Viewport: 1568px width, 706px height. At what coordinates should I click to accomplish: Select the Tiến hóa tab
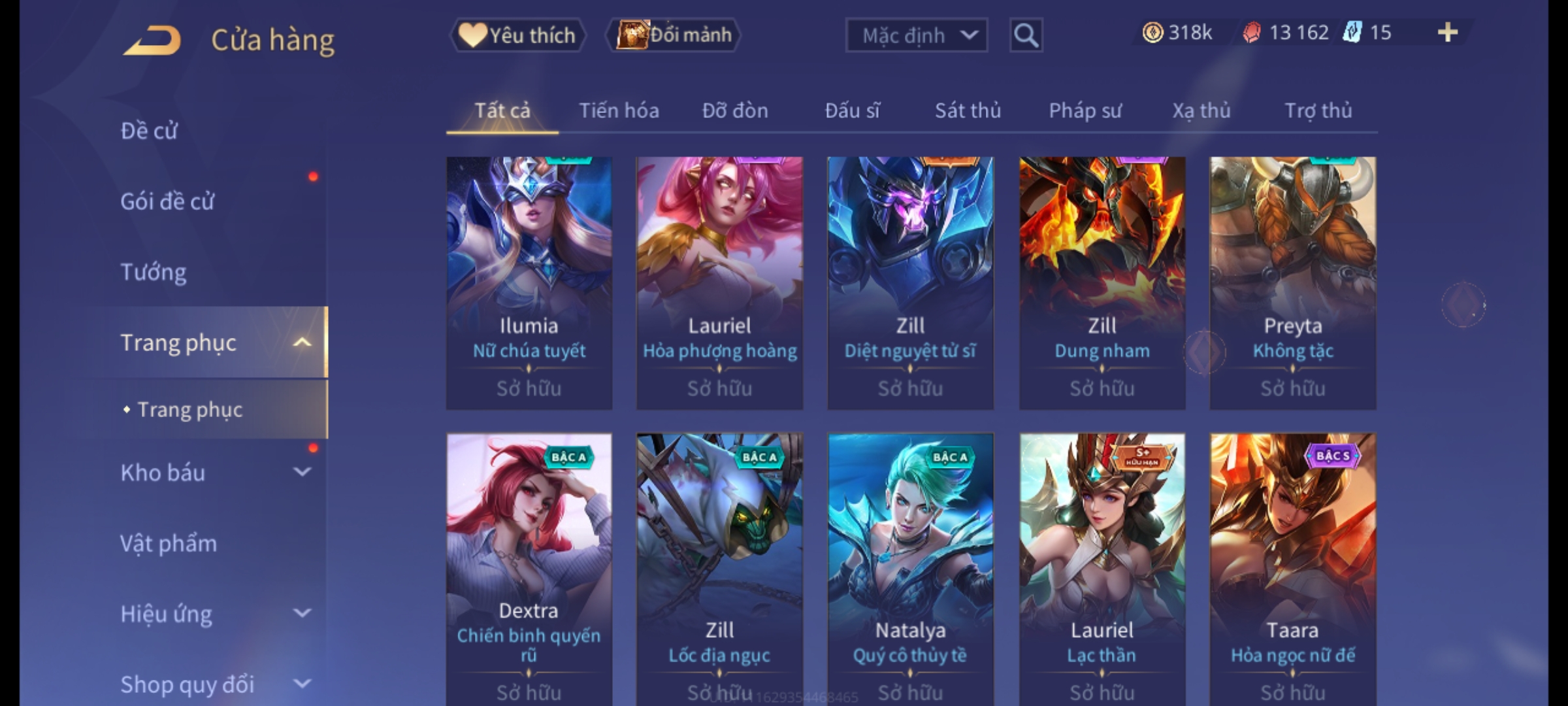click(619, 110)
